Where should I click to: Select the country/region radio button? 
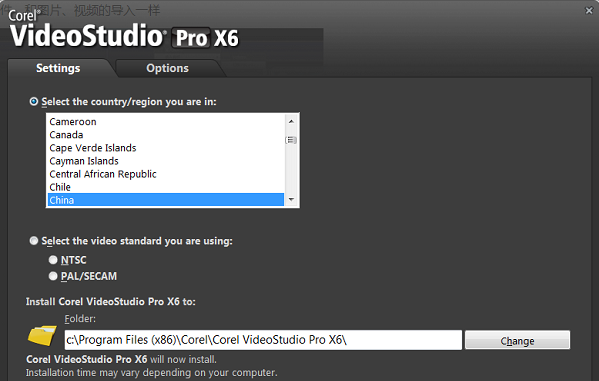click(34, 102)
